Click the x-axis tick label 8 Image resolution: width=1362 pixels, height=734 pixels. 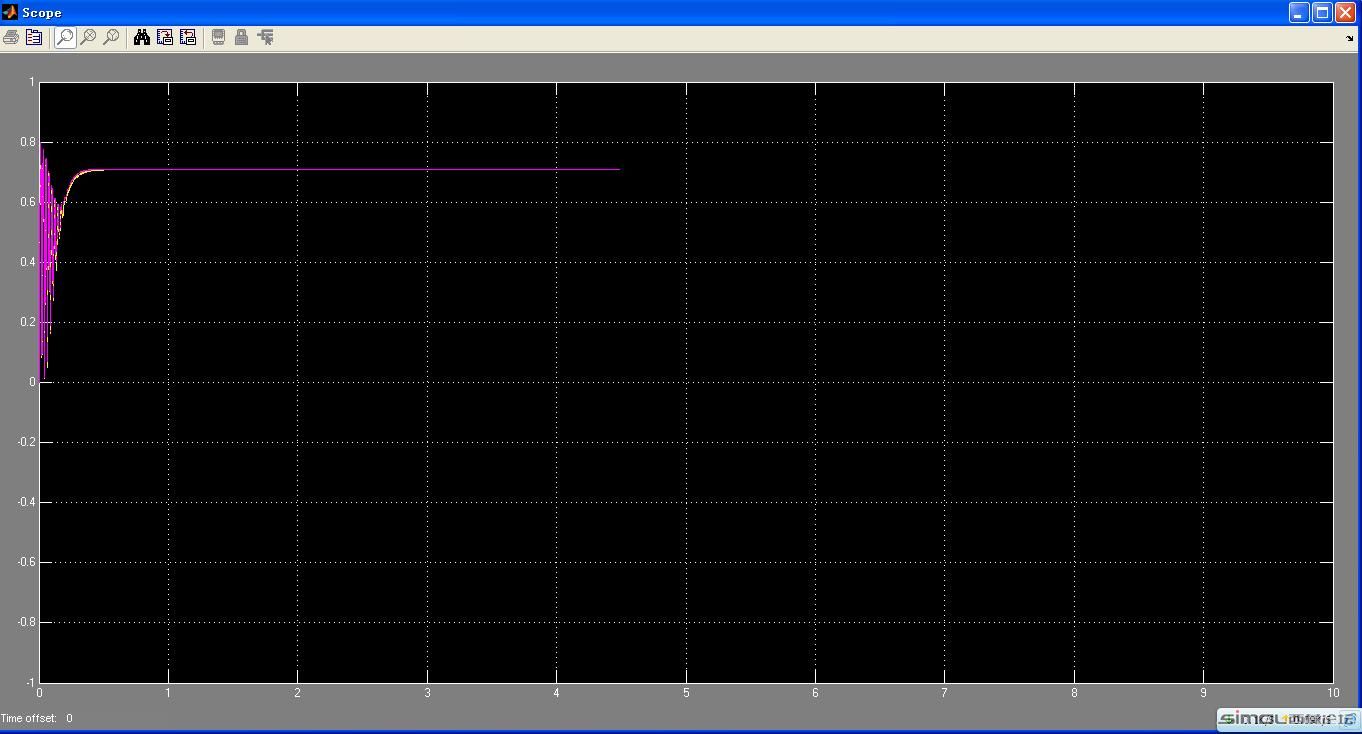point(1074,693)
